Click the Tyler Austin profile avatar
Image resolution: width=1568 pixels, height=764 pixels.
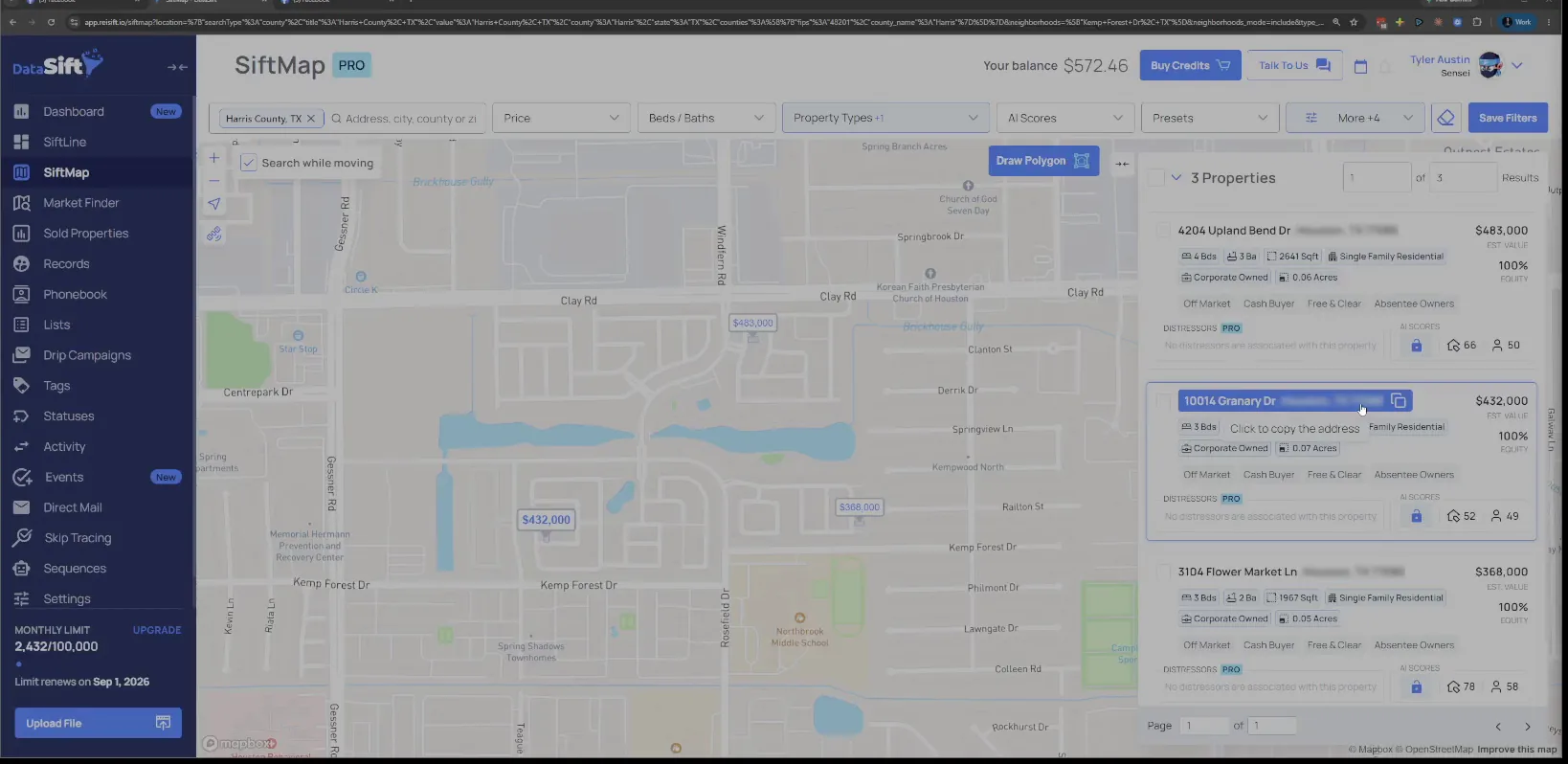pos(1490,66)
